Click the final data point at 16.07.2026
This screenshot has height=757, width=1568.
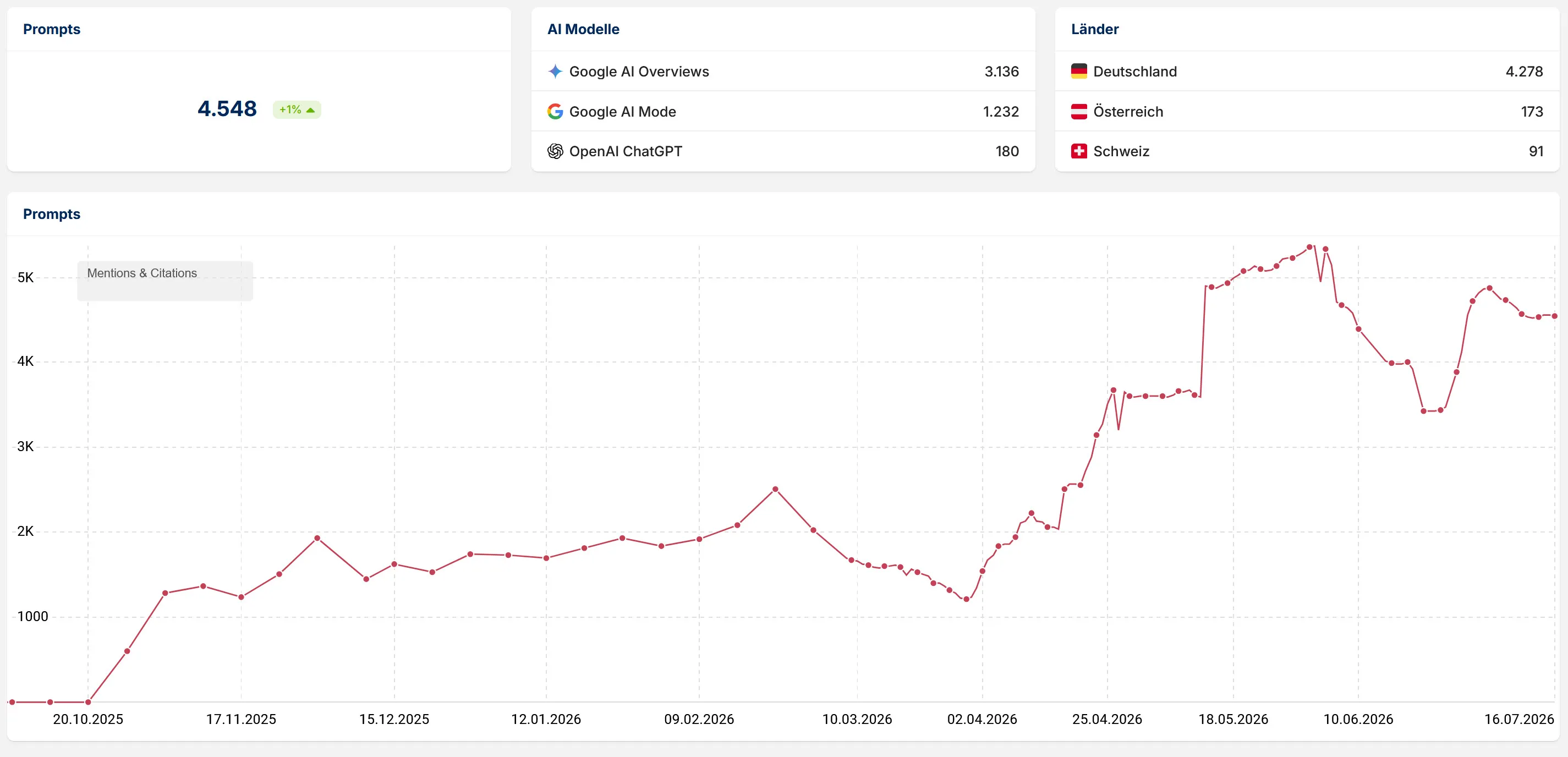[x=1554, y=316]
